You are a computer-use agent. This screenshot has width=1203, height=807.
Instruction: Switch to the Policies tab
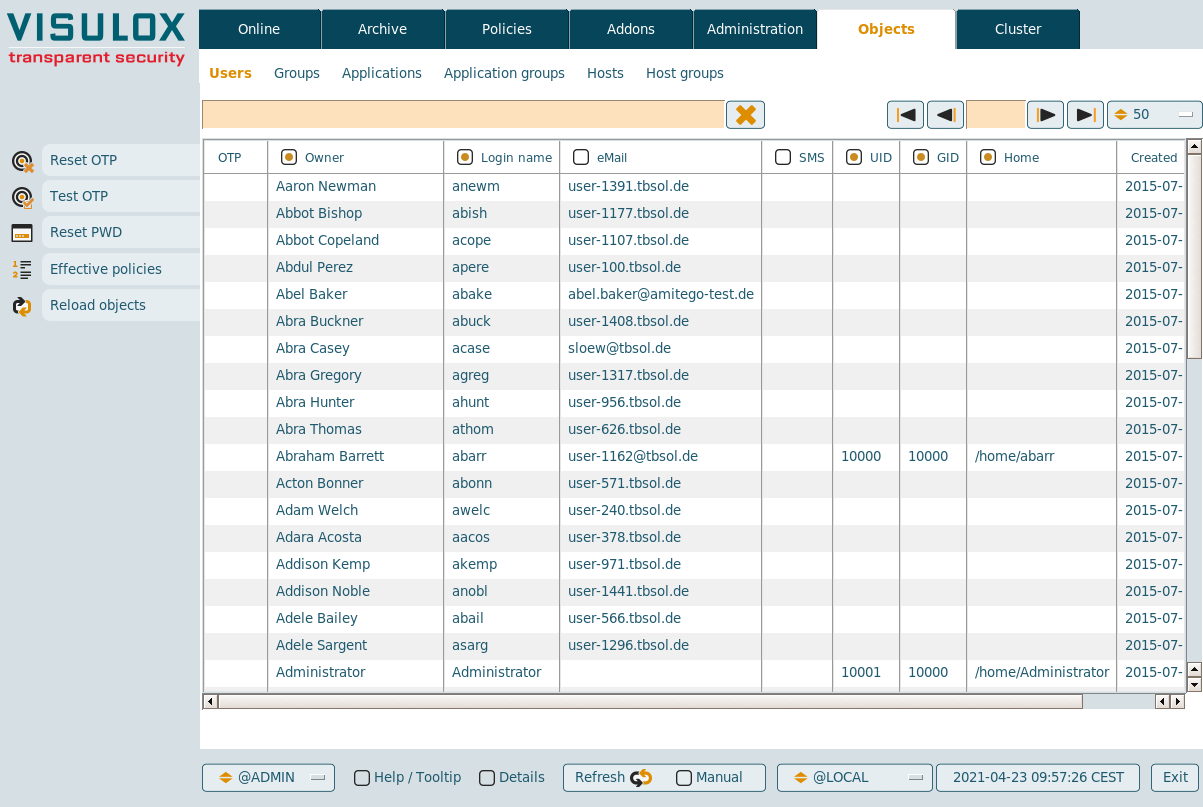[x=507, y=29]
